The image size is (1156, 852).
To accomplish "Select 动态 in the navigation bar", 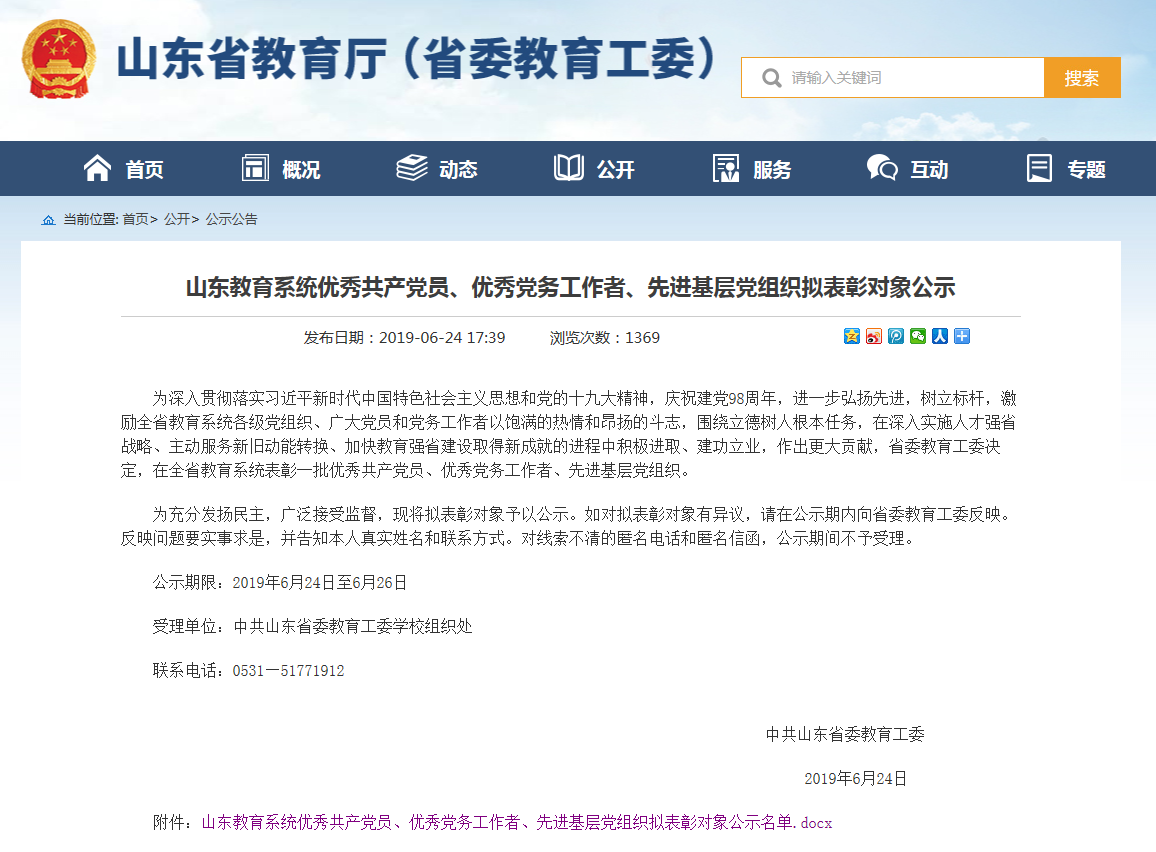I will 437,169.
